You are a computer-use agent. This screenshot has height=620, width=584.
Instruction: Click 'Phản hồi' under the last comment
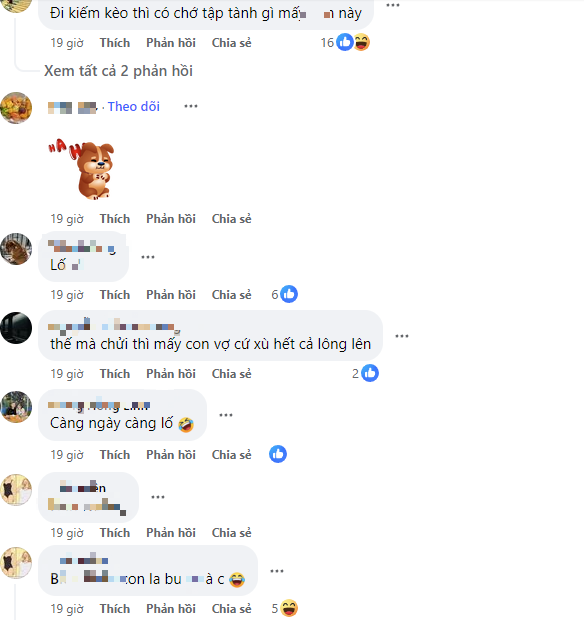coord(171,609)
